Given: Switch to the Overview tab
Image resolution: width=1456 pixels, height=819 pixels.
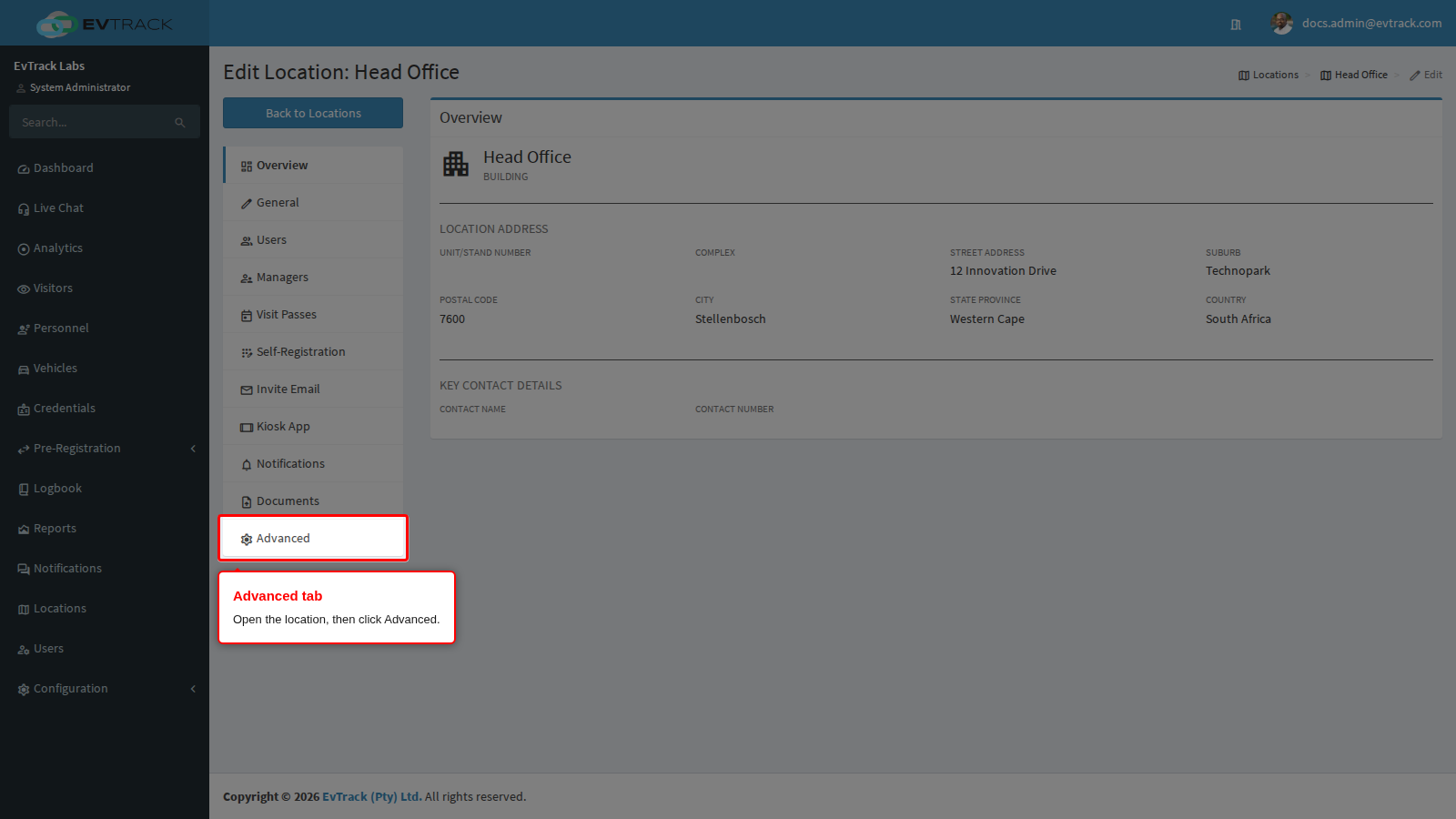Looking at the screenshot, I should coord(313,166).
